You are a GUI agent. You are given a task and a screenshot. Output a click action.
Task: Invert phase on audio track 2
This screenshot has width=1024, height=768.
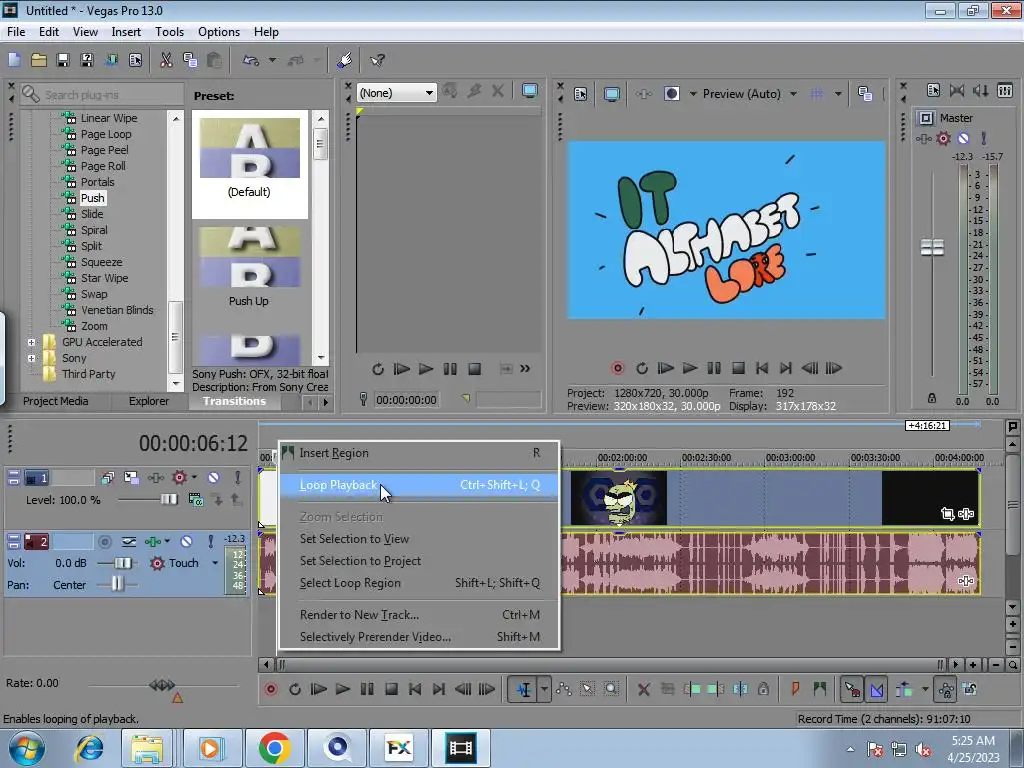click(129, 541)
